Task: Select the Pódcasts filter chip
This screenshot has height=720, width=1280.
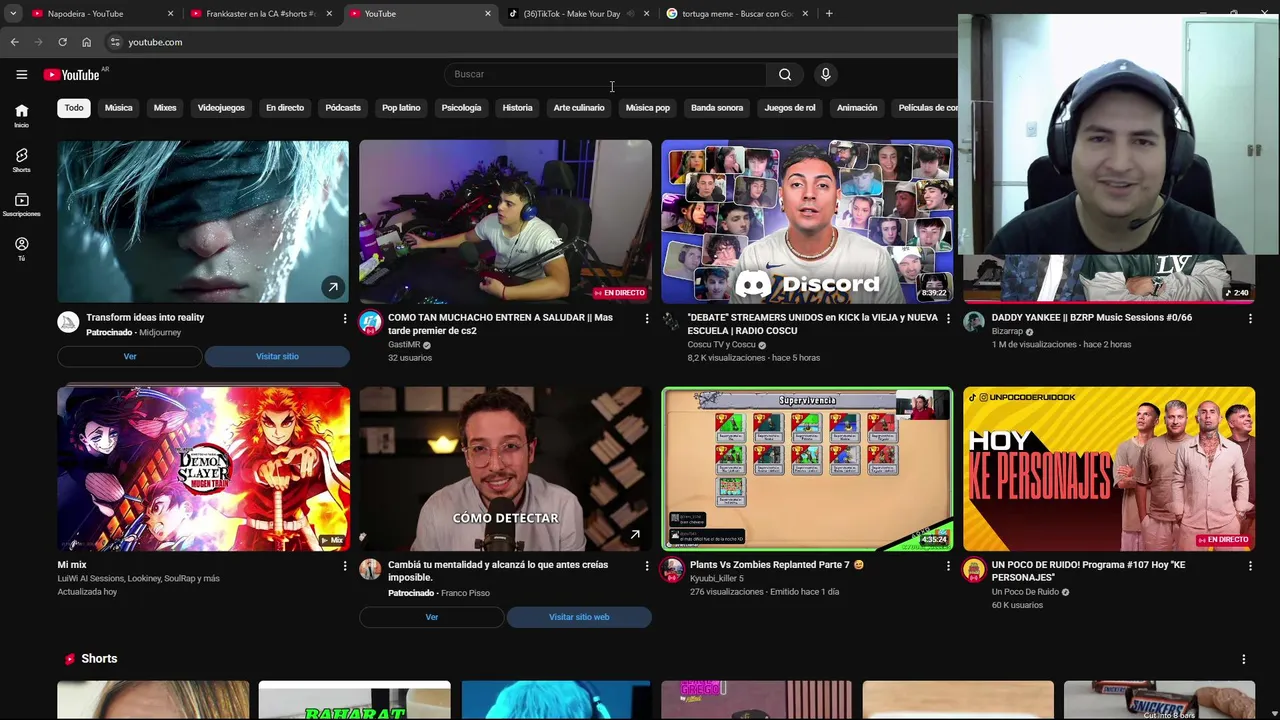Action: [x=343, y=108]
